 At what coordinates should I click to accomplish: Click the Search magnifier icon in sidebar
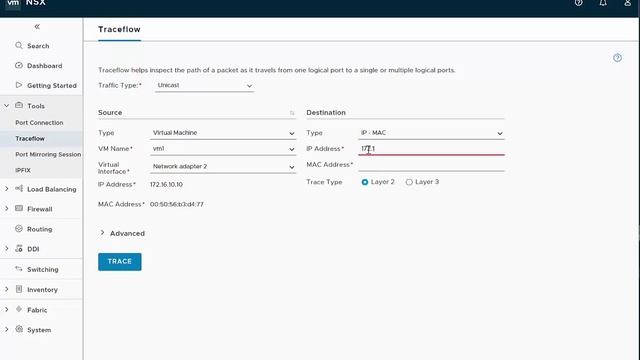click(x=19, y=45)
